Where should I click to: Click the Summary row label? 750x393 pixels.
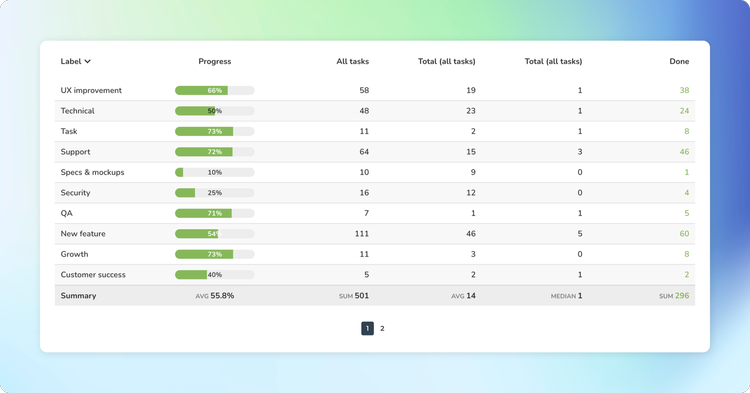[78, 295]
